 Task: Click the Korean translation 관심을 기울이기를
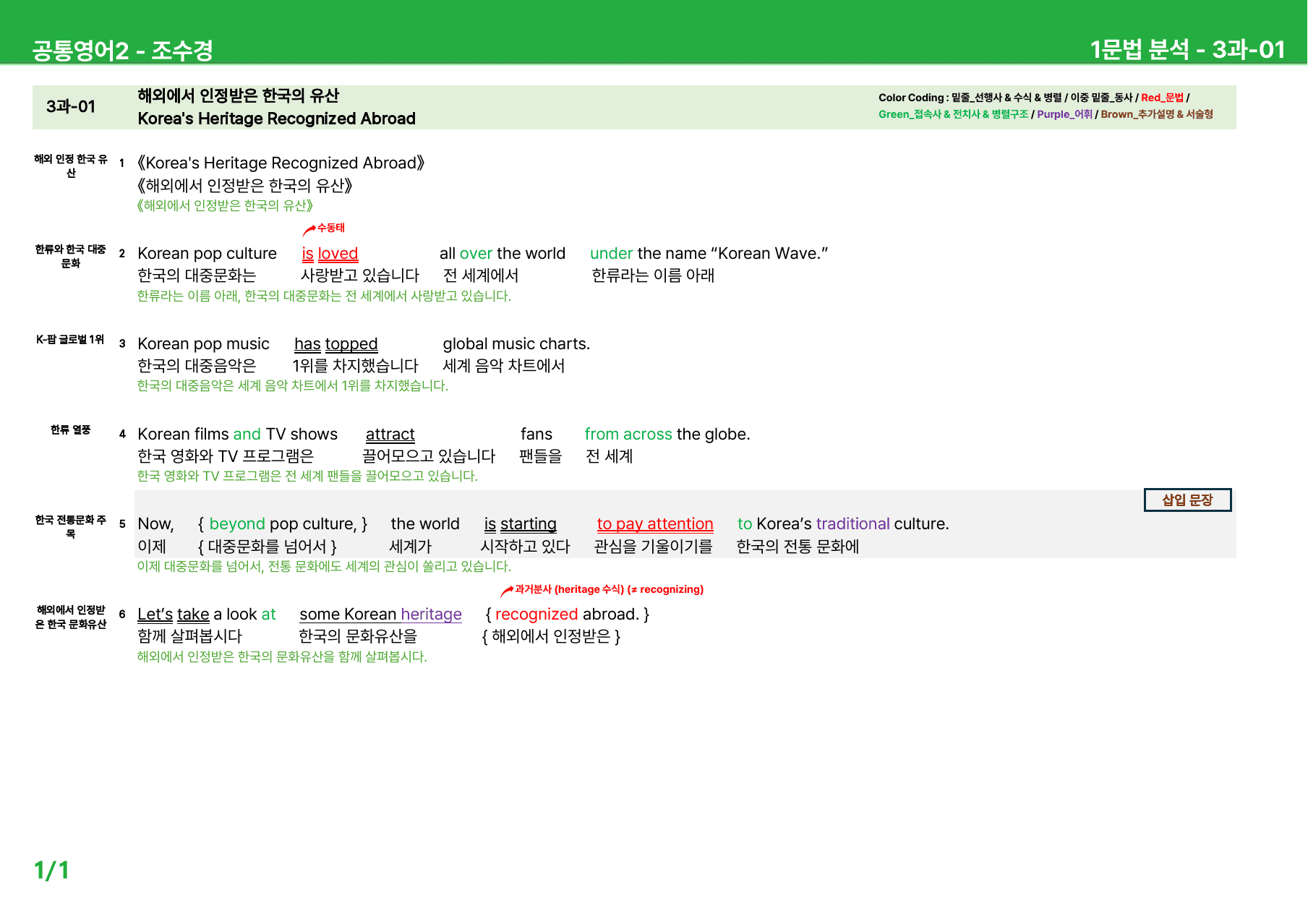[x=654, y=547]
